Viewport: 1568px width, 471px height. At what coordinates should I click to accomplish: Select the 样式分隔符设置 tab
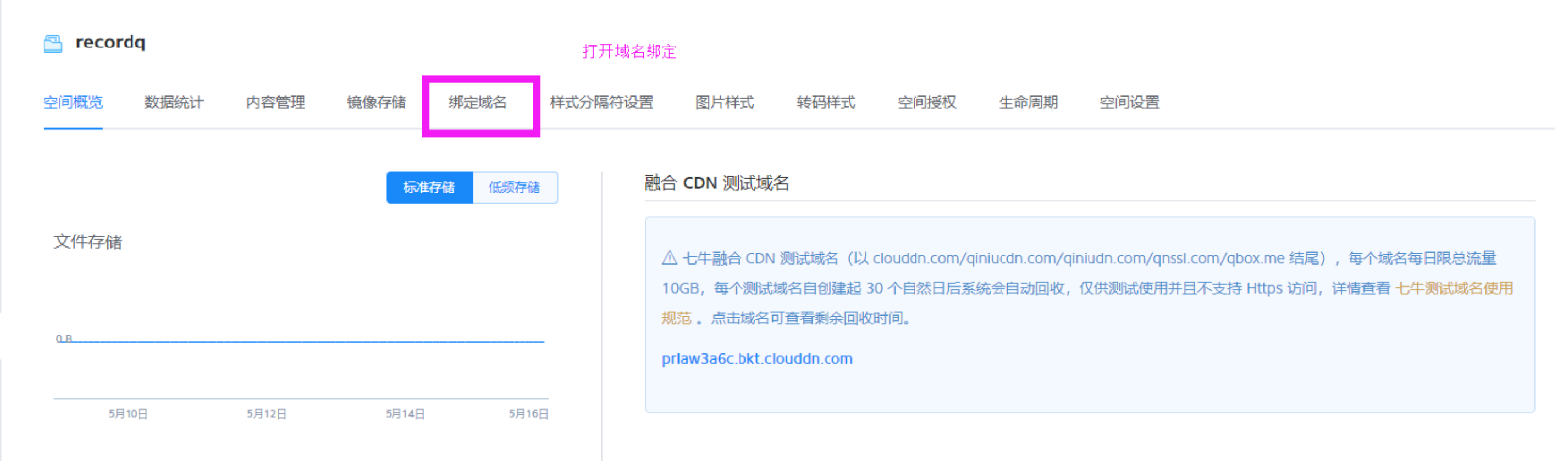tap(601, 102)
